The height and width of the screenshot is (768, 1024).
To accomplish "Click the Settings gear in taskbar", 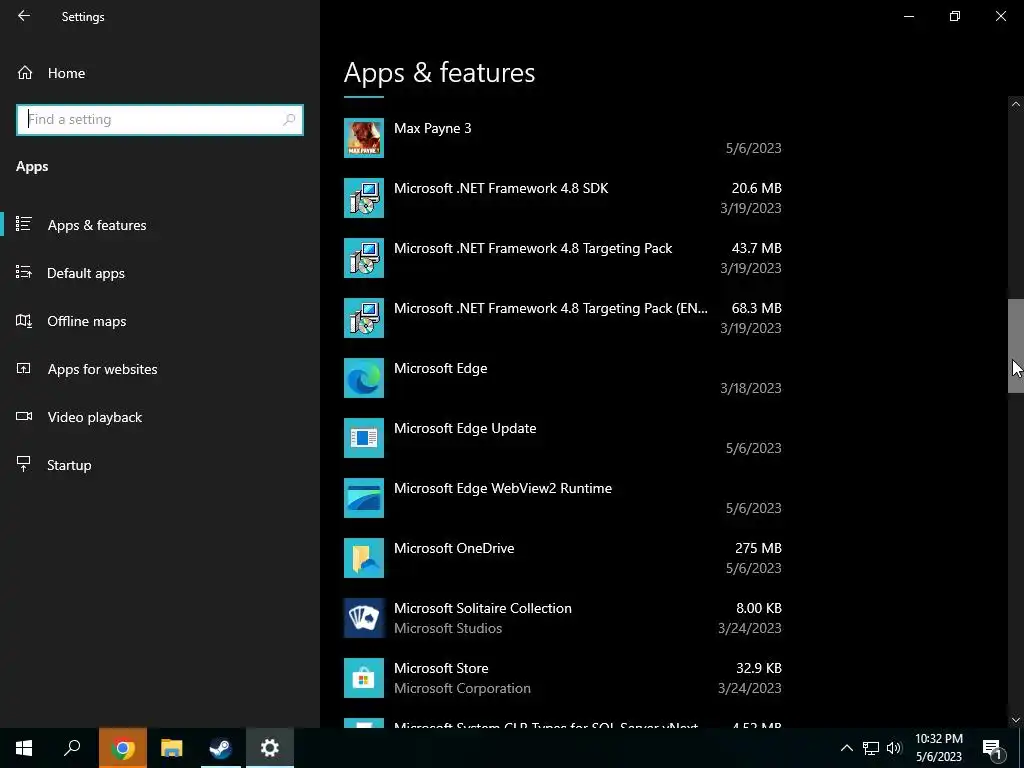I will (x=270, y=748).
